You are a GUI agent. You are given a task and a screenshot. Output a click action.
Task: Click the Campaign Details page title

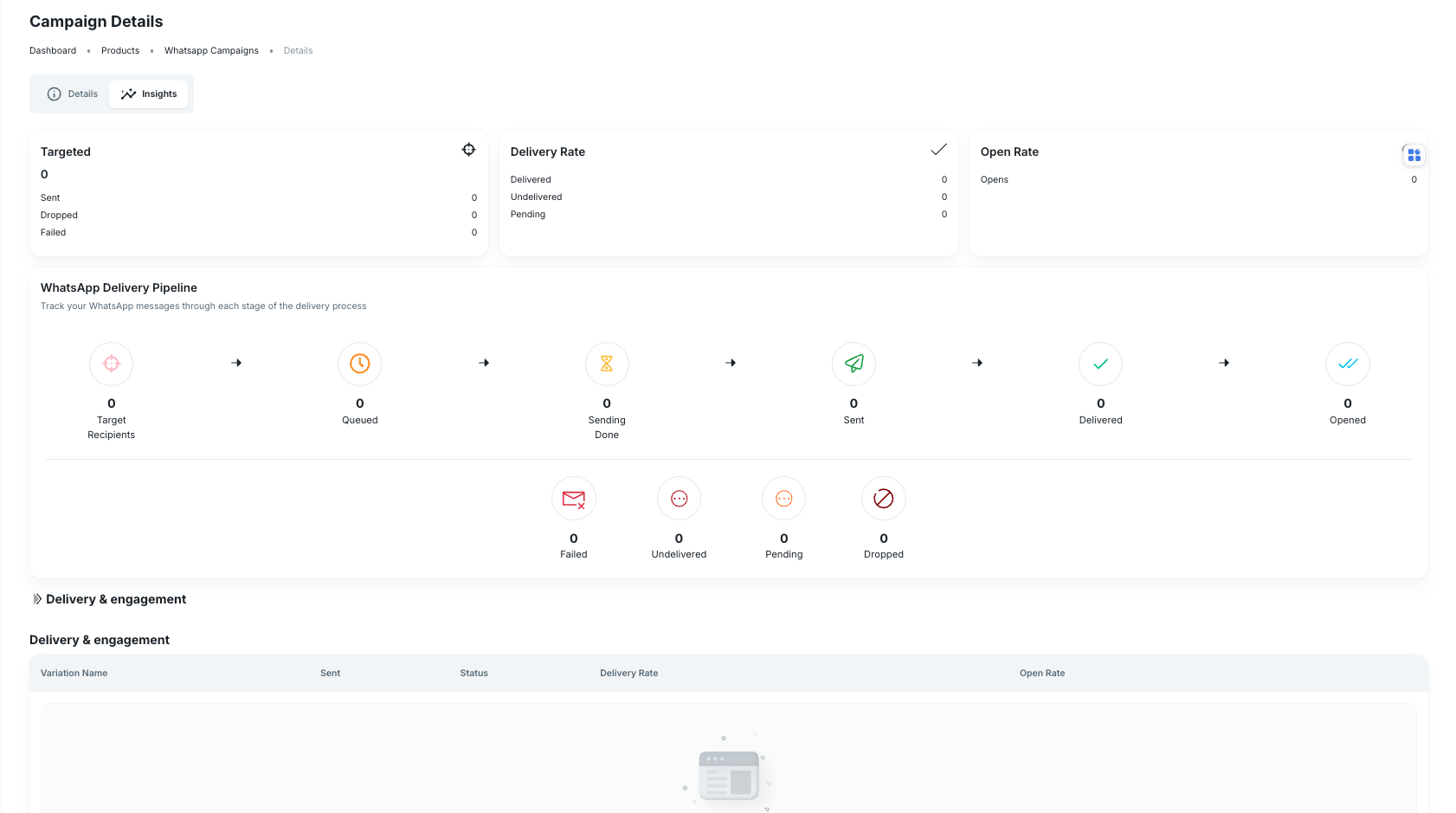[x=96, y=22]
